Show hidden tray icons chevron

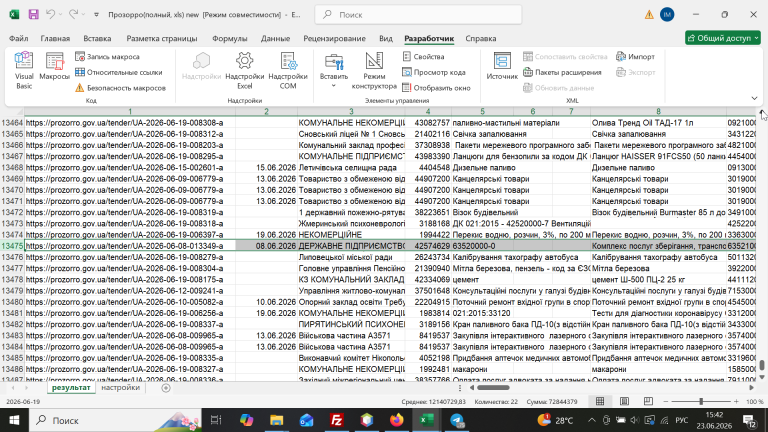(x=592, y=420)
